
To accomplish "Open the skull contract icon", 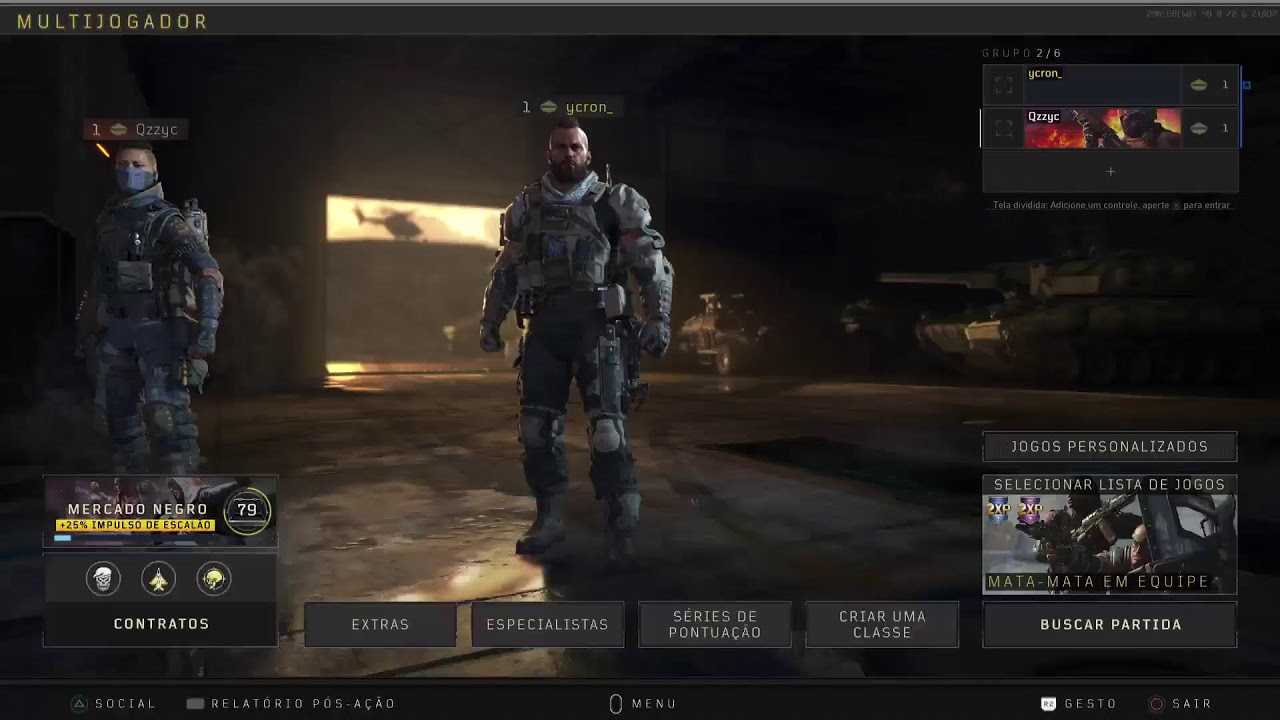I will 103,578.
